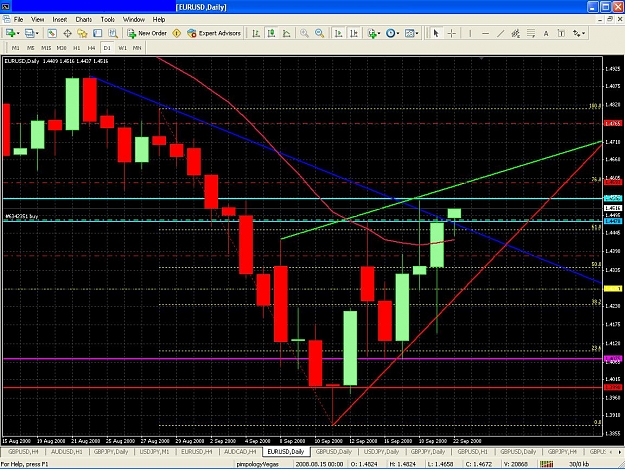This screenshot has width=625, height=469.
Task: Open the Charts menu
Action: (84, 20)
